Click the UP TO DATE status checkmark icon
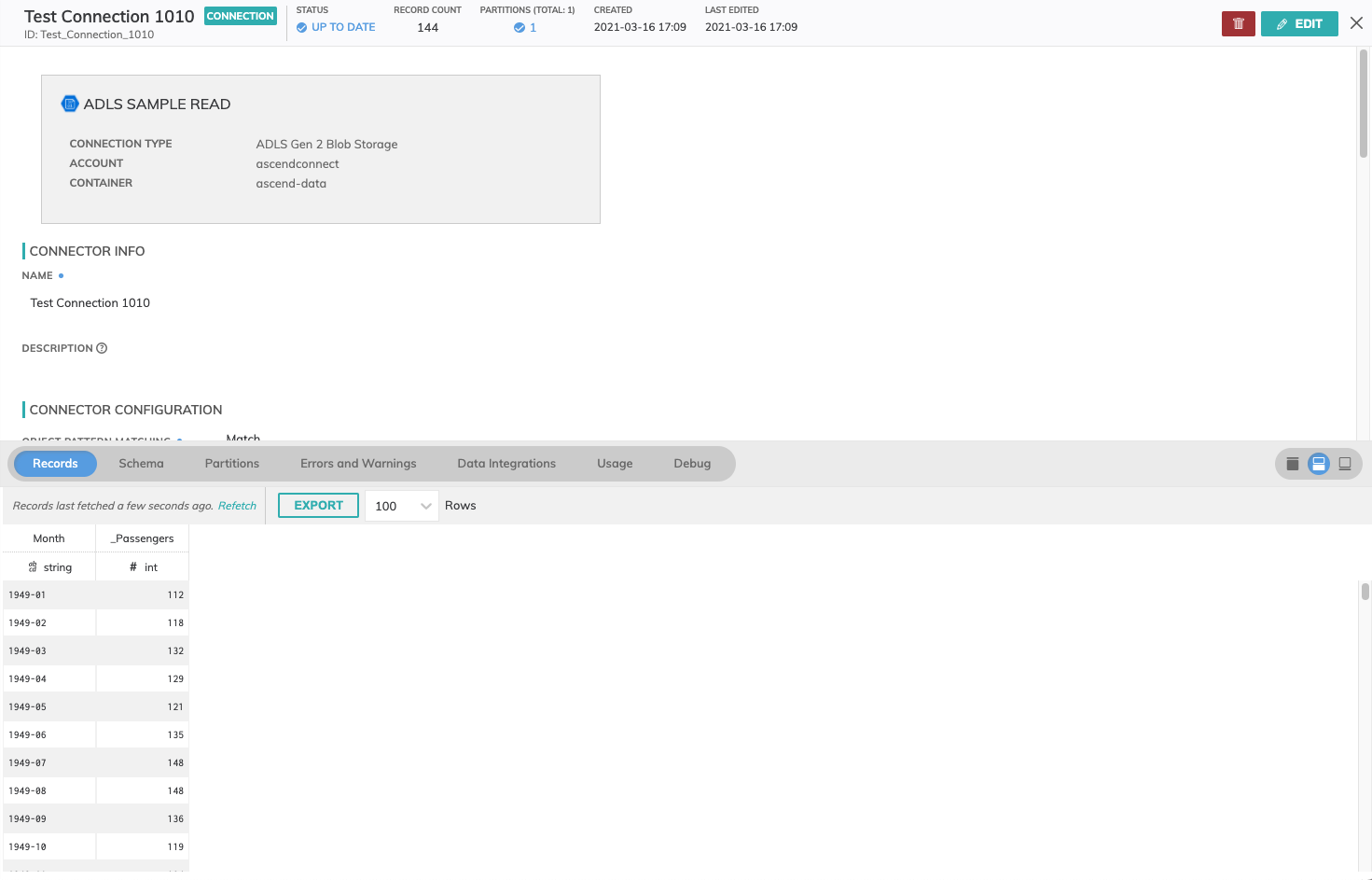Viewport: 1372px width, 880px height. 301,28
